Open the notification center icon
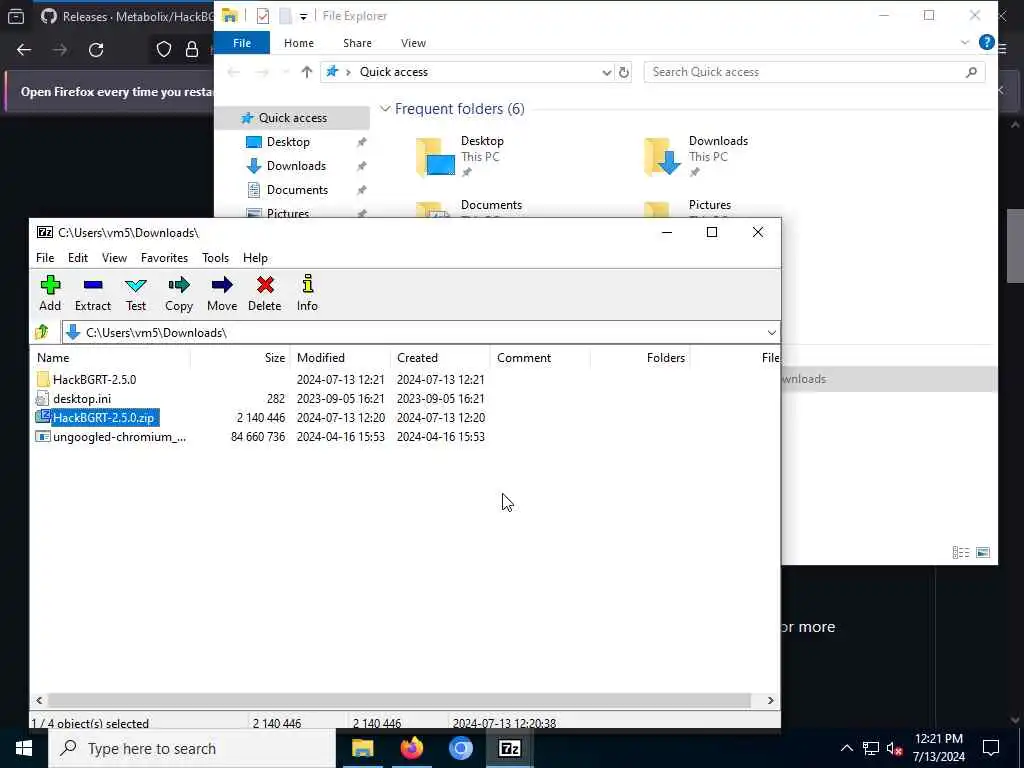 (x=991, y=748)
